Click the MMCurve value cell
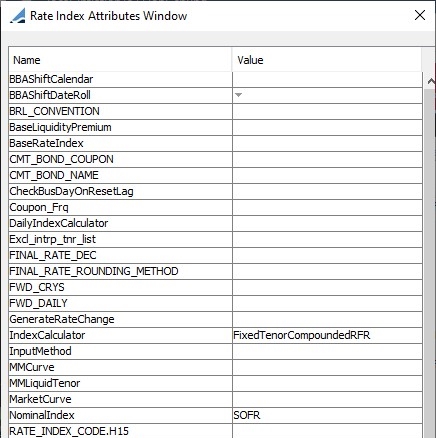 click(327, 367)
